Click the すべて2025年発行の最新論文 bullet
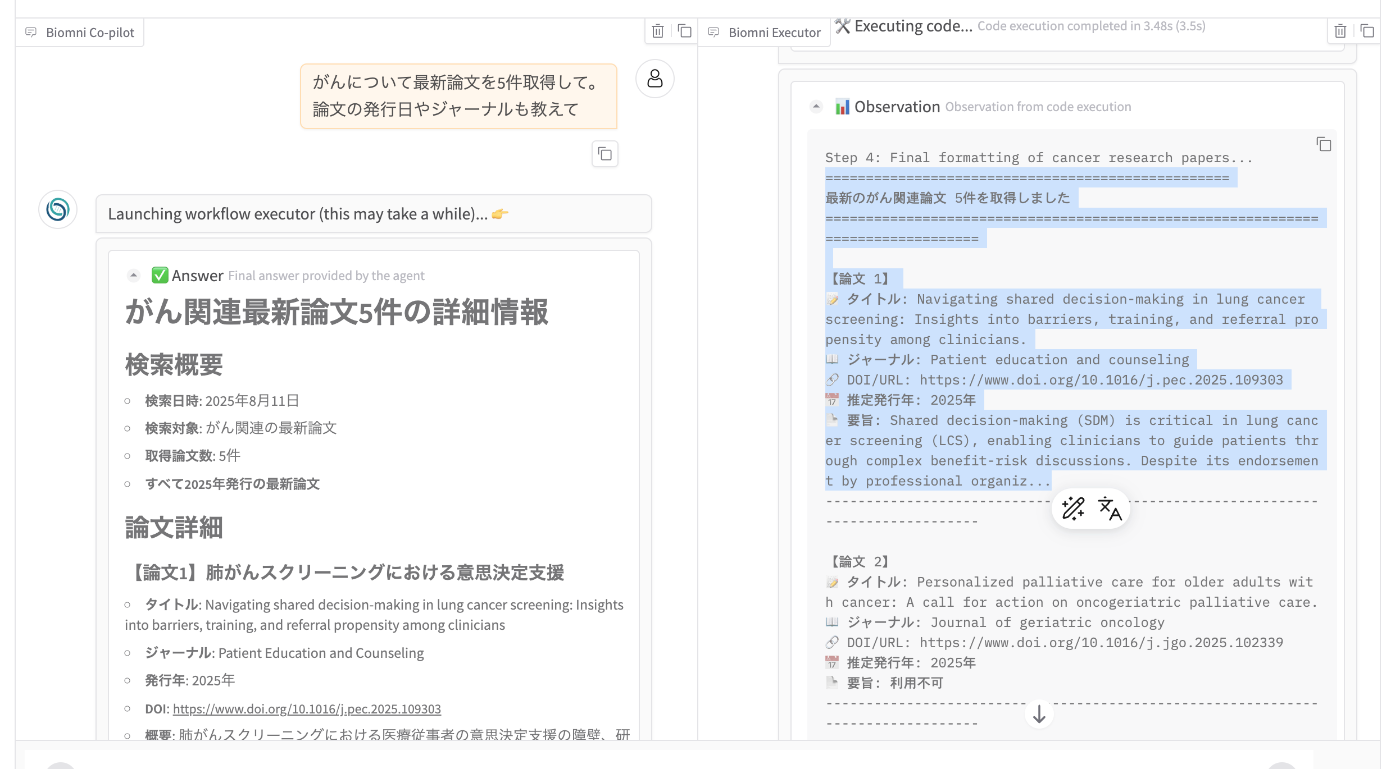The height and width of the screenshot is (769, 1400). (232, 484)
